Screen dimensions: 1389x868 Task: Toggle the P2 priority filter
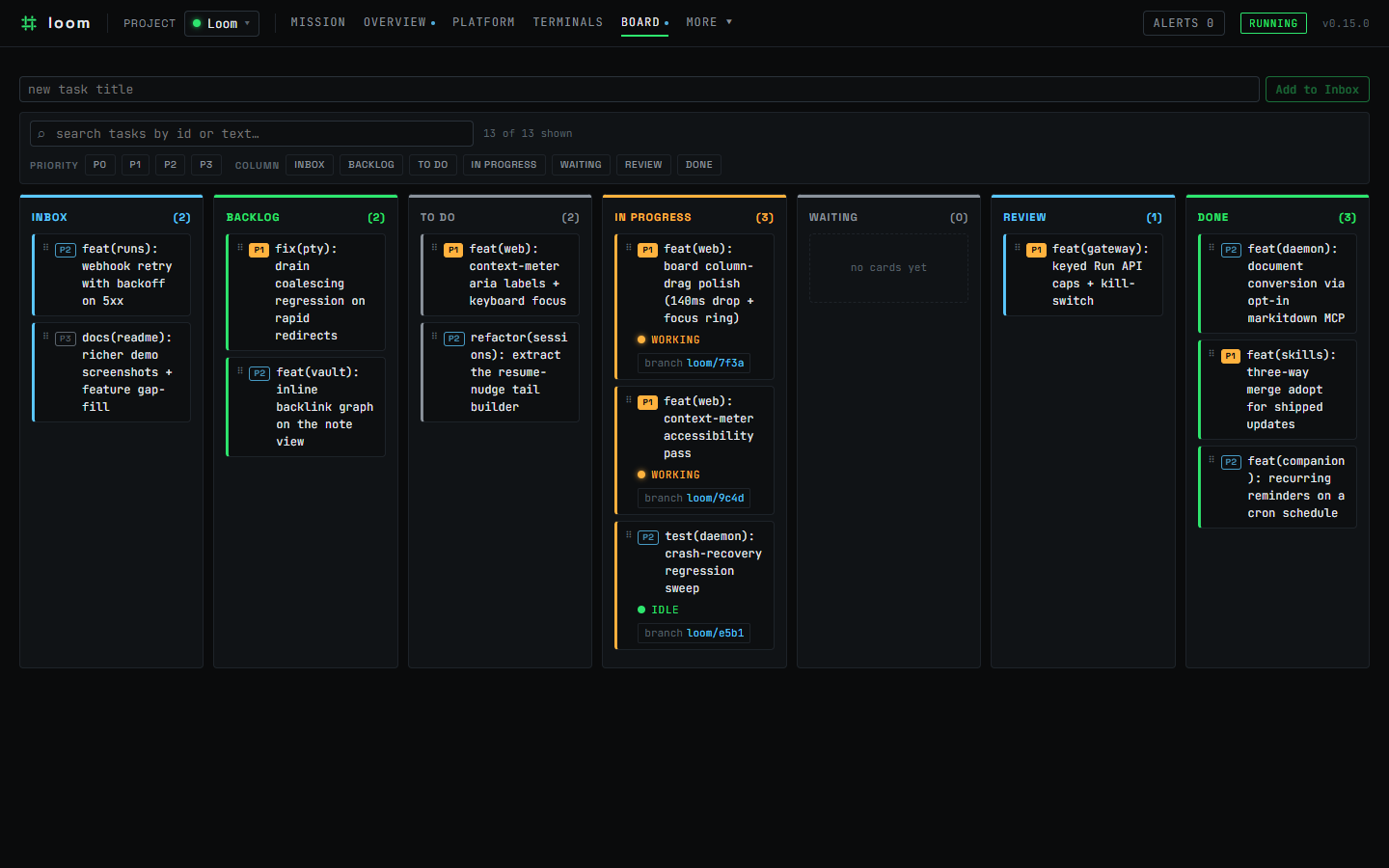pyautogui.click(x=171, y=165)
